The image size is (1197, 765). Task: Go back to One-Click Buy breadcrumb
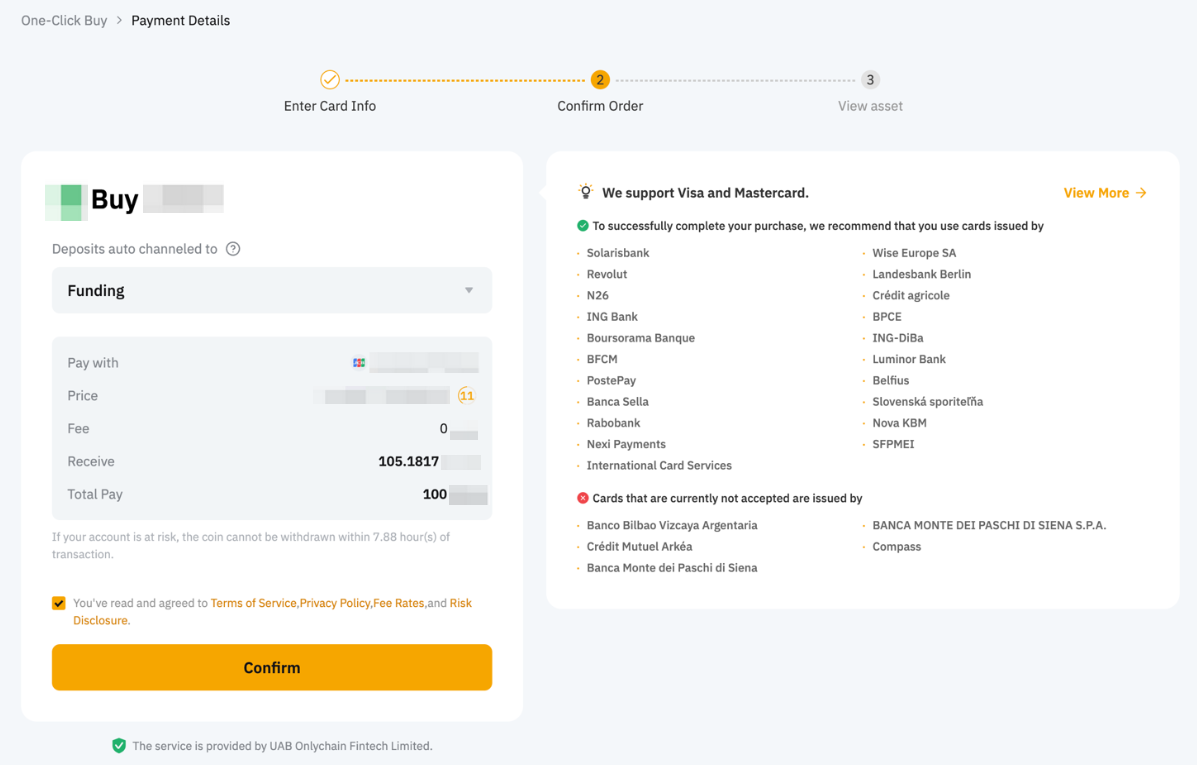pyautogui.click(x=64, y=20)
